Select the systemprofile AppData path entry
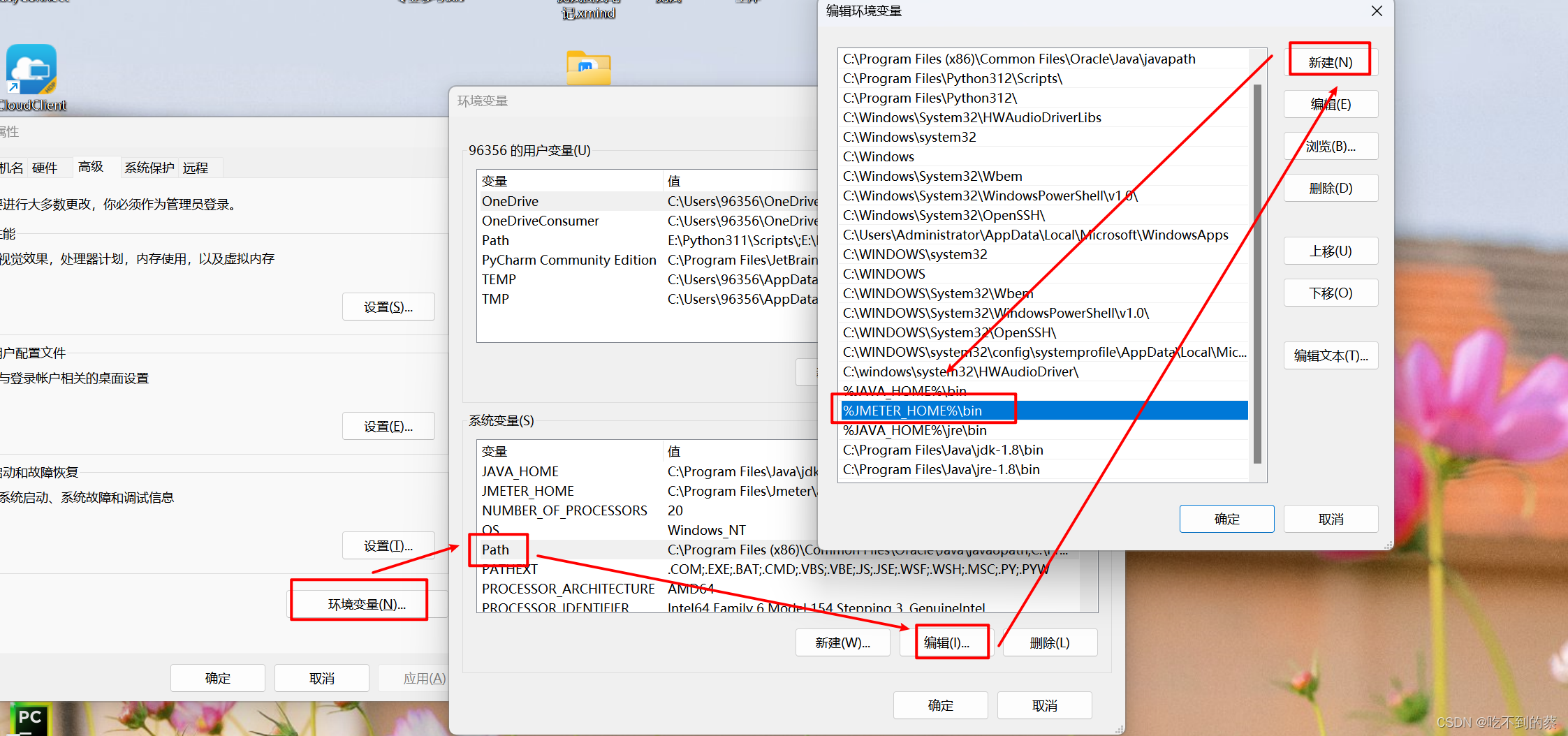This screenshot has height=736, width=1568. [x=1045, y=352]
